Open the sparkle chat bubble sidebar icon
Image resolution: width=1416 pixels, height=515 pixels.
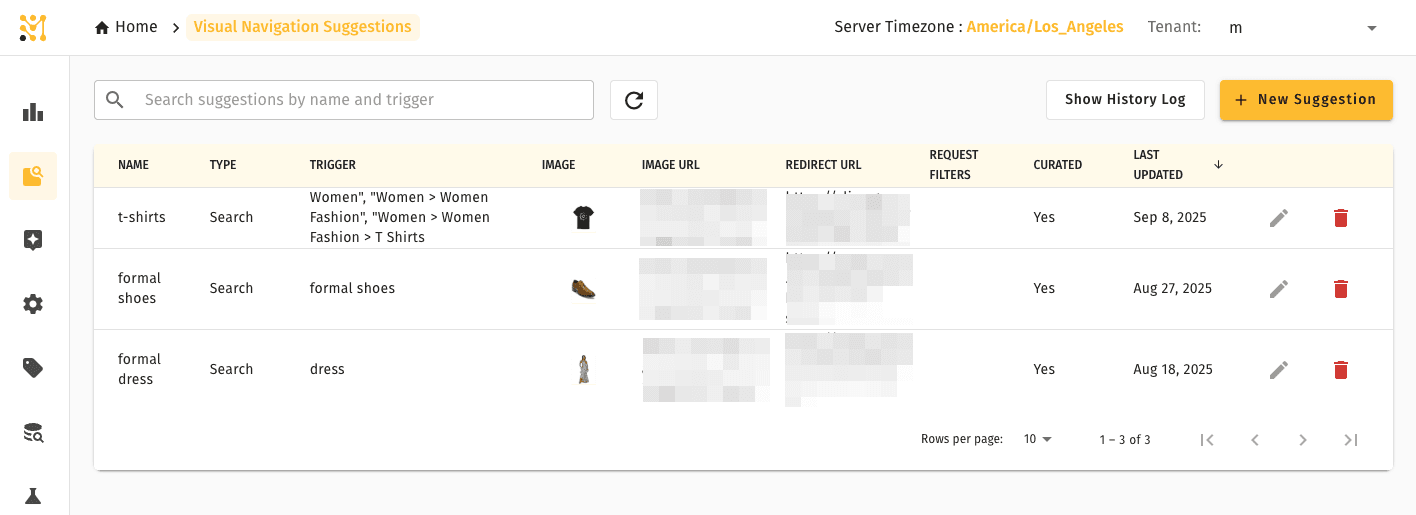point(33,240)
